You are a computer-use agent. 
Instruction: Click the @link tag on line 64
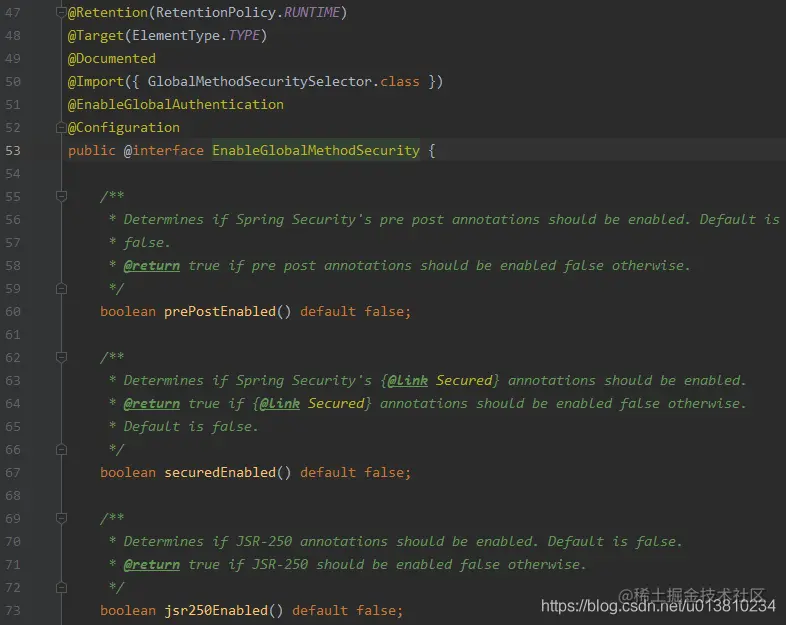(x=280, y=403)
